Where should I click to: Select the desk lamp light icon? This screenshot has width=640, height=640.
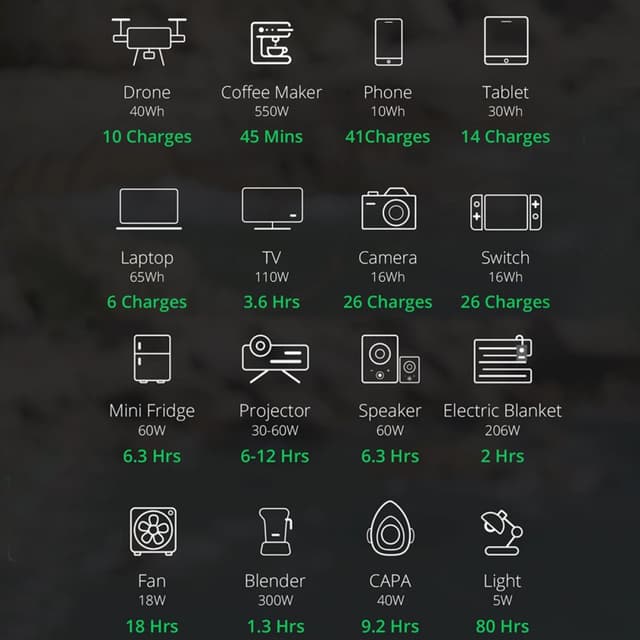(502, 533)
